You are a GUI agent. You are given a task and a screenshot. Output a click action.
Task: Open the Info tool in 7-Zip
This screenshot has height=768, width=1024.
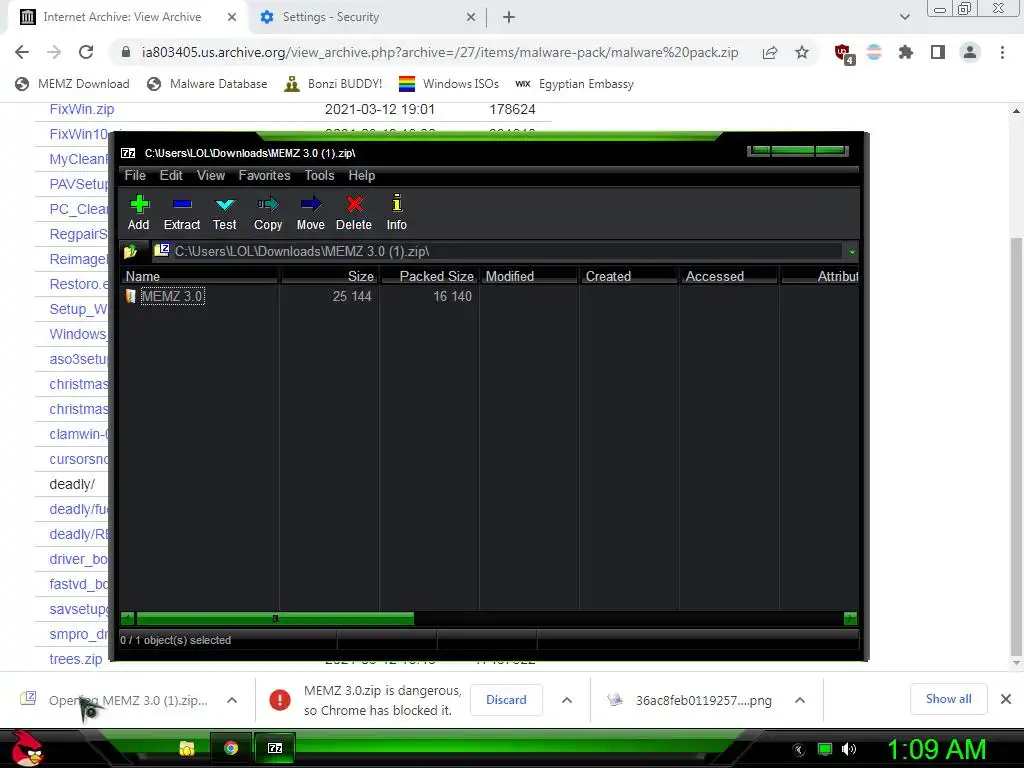coord(396,213)
